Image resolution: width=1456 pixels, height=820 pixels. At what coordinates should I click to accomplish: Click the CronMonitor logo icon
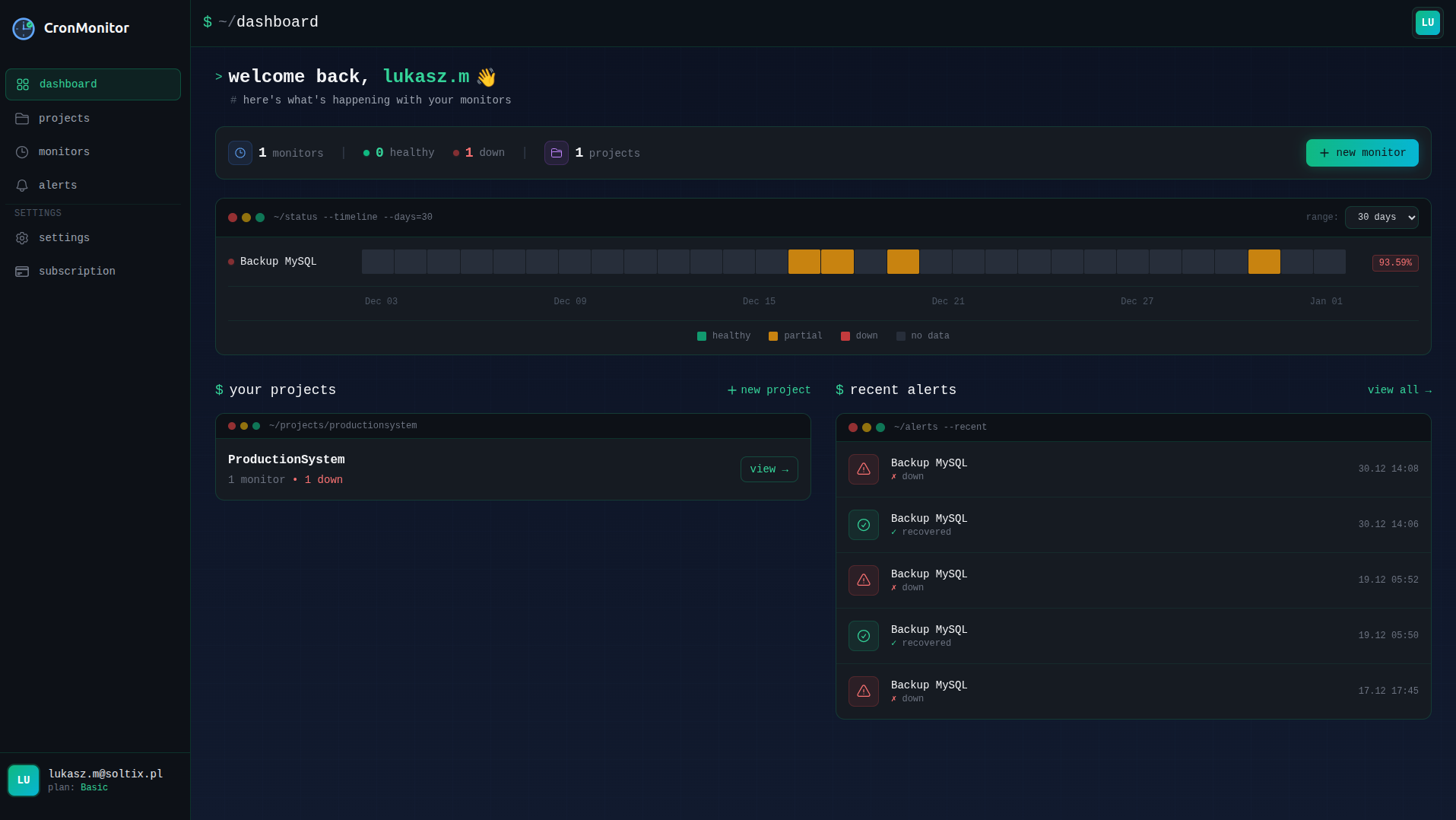coord(23,27)
